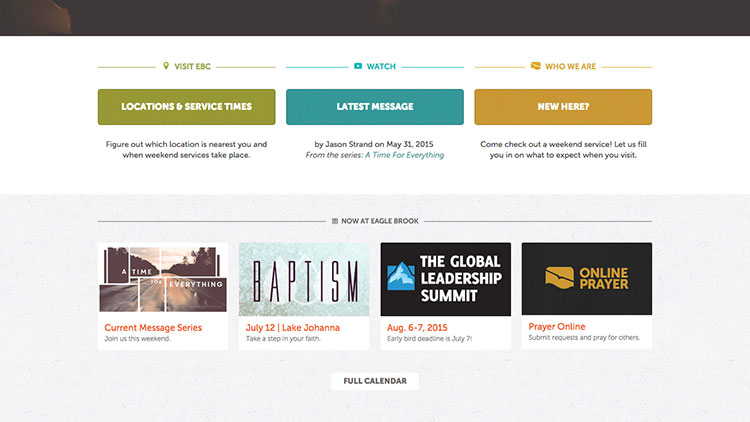Click the Who We Are section heading

point(571,67)
